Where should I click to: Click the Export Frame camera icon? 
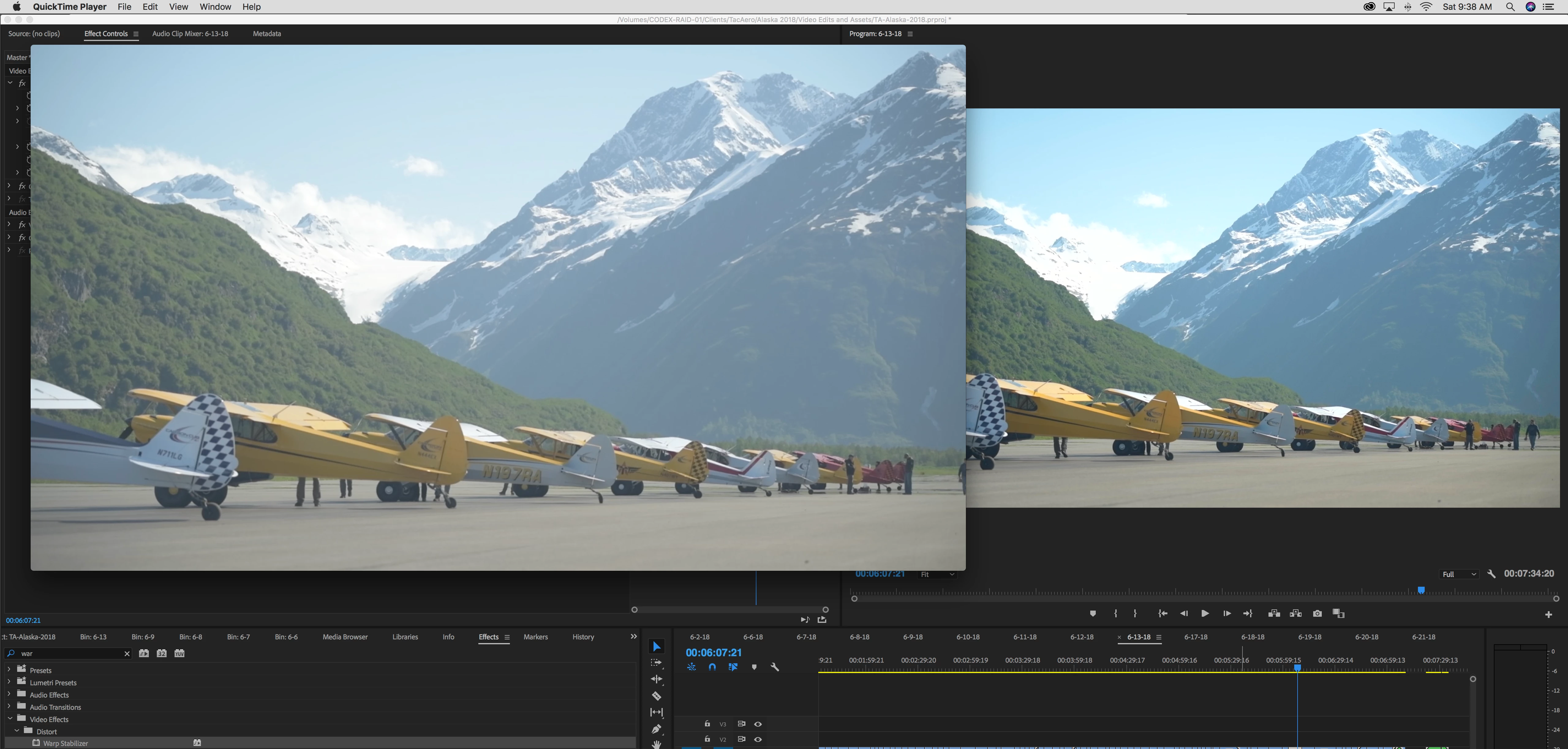pos(1317,613)
